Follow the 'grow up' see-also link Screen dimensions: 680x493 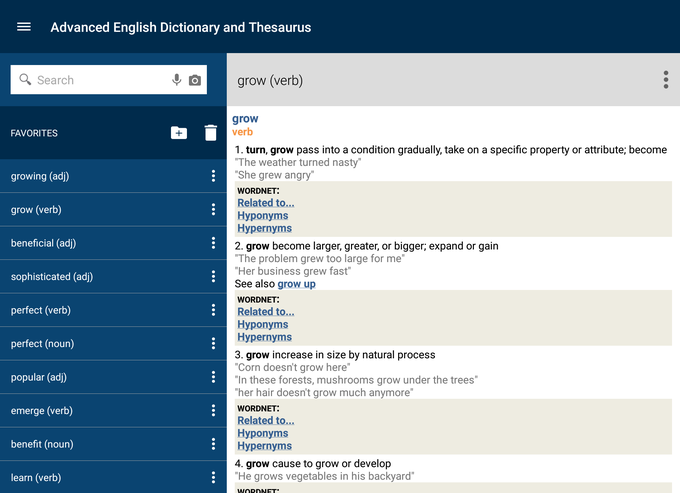[x=296, y=284]
